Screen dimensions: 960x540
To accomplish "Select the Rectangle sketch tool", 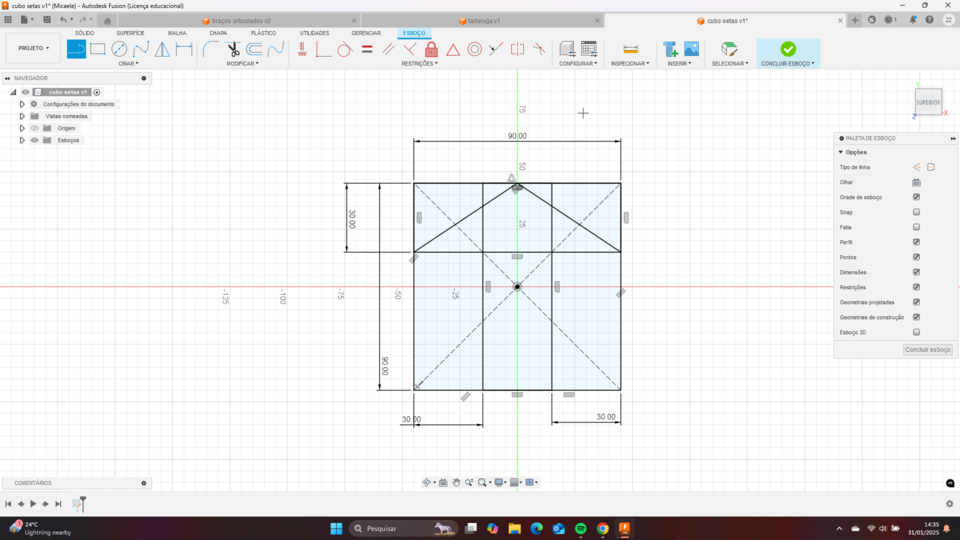I will click(x=98, y=49).
